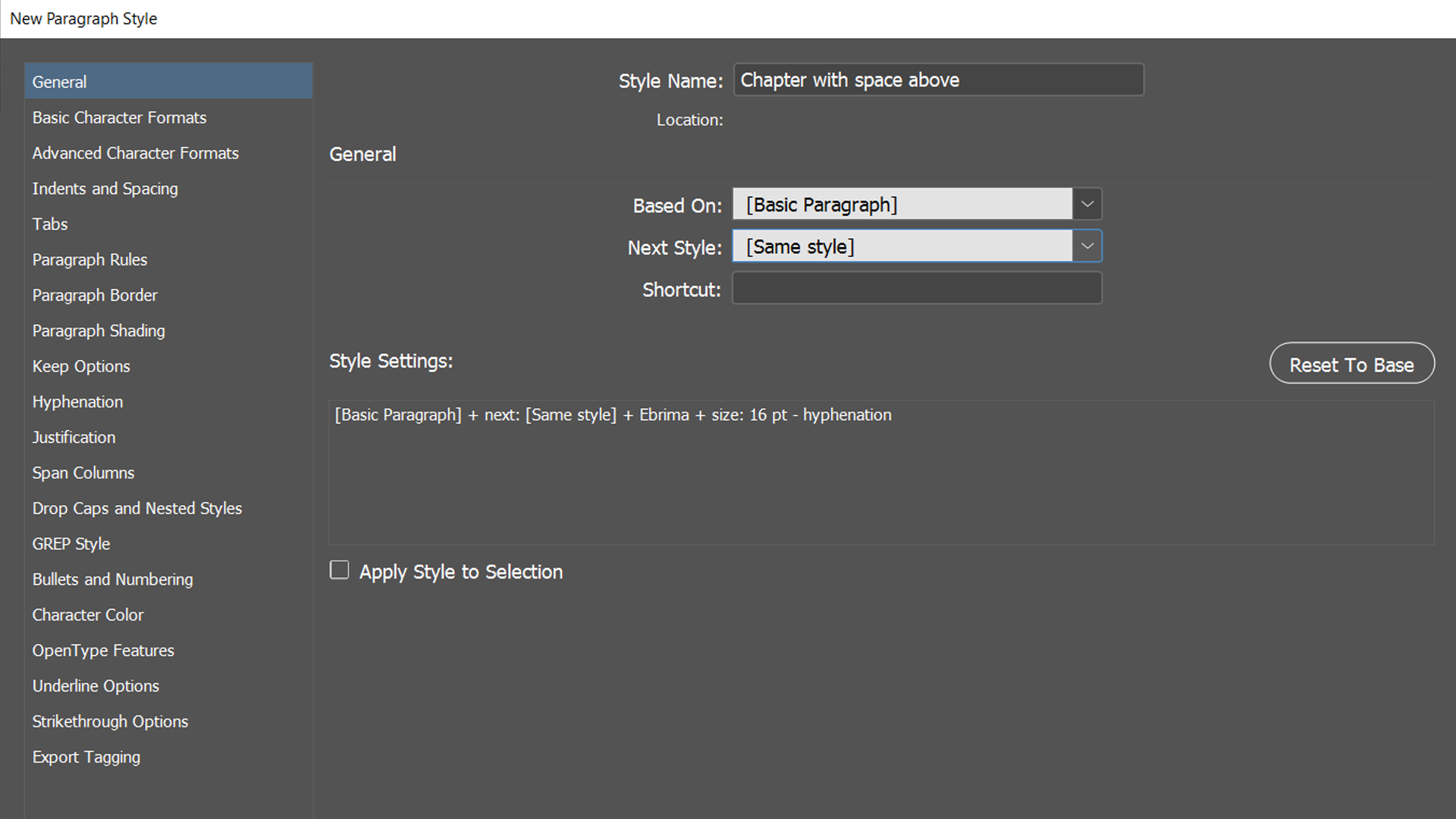
Task: Open Drop Caps and Nested Styles
Action: (x=137, y=508)
